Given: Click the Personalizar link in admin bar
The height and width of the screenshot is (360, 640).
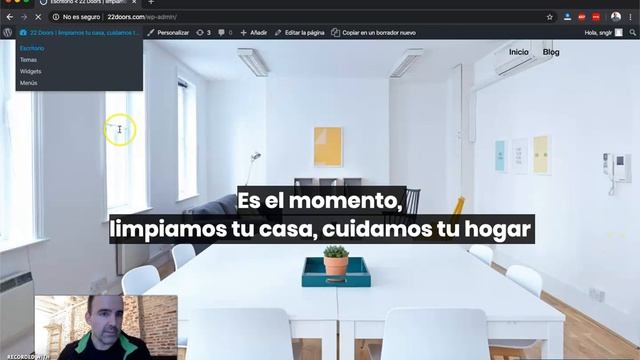Looking at the screenshot, I should point(173,33).
